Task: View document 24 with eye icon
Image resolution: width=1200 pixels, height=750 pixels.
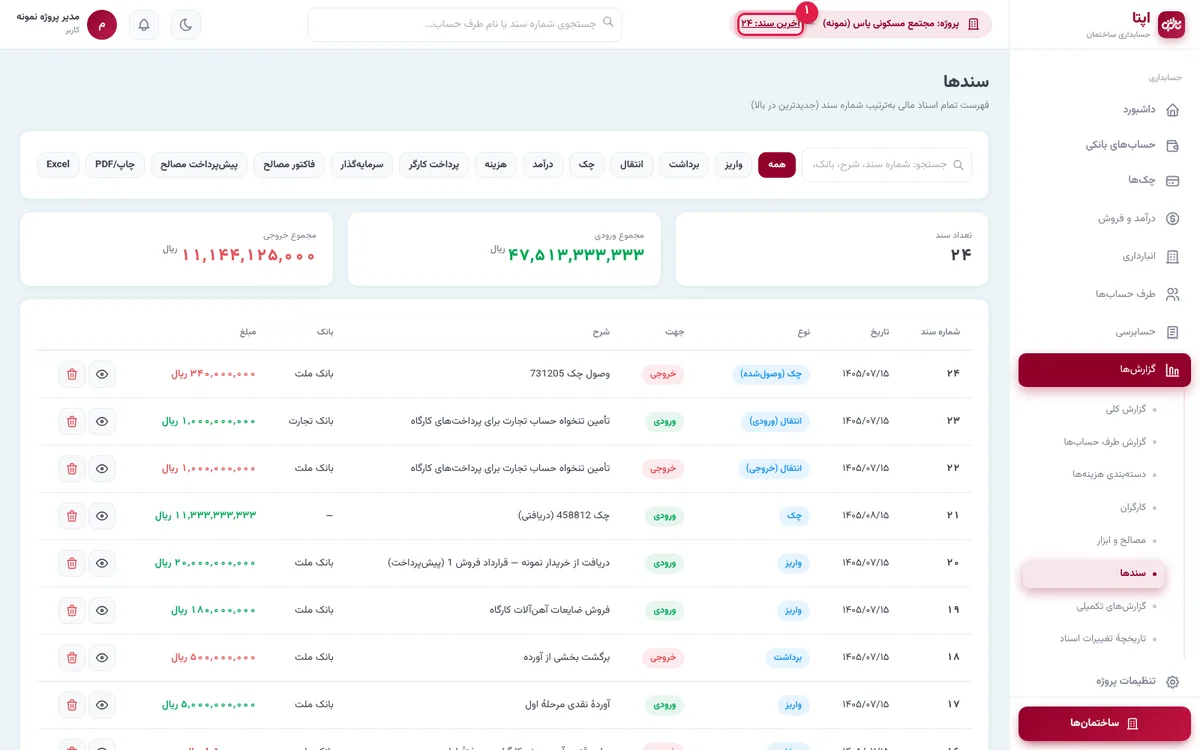Action: point(102,374)
